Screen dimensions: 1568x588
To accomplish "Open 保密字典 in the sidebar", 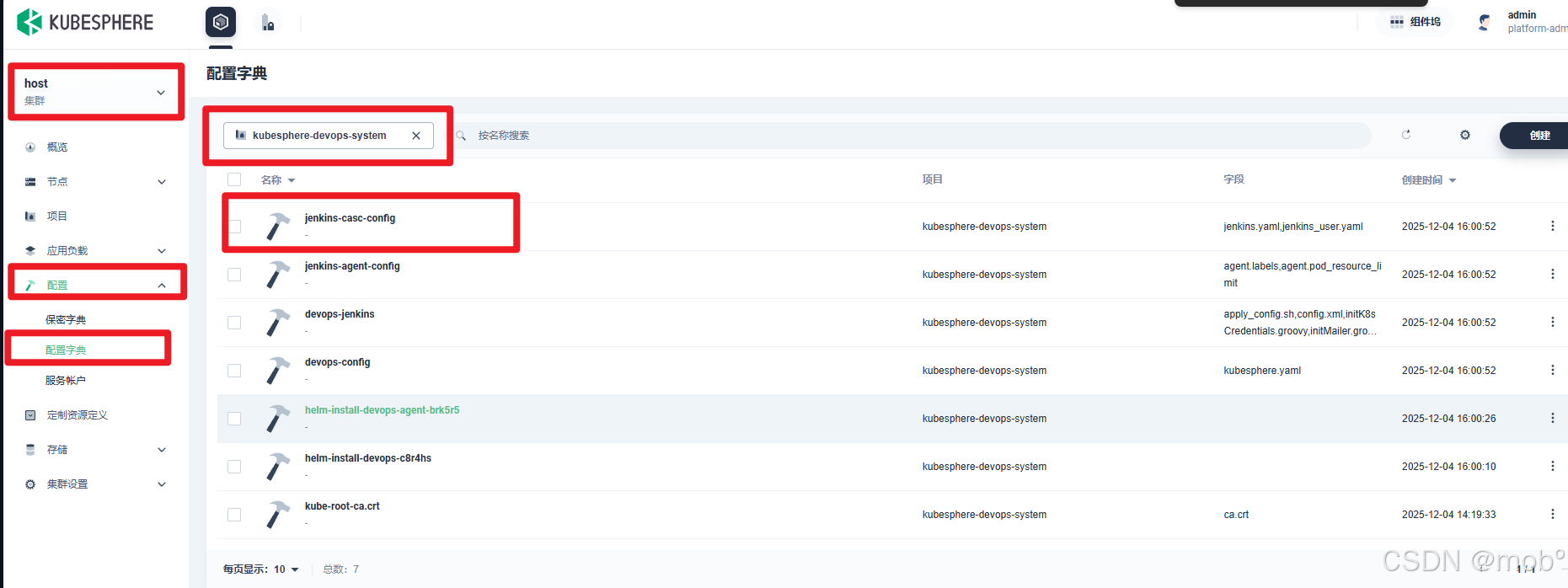I will [66, 320].
